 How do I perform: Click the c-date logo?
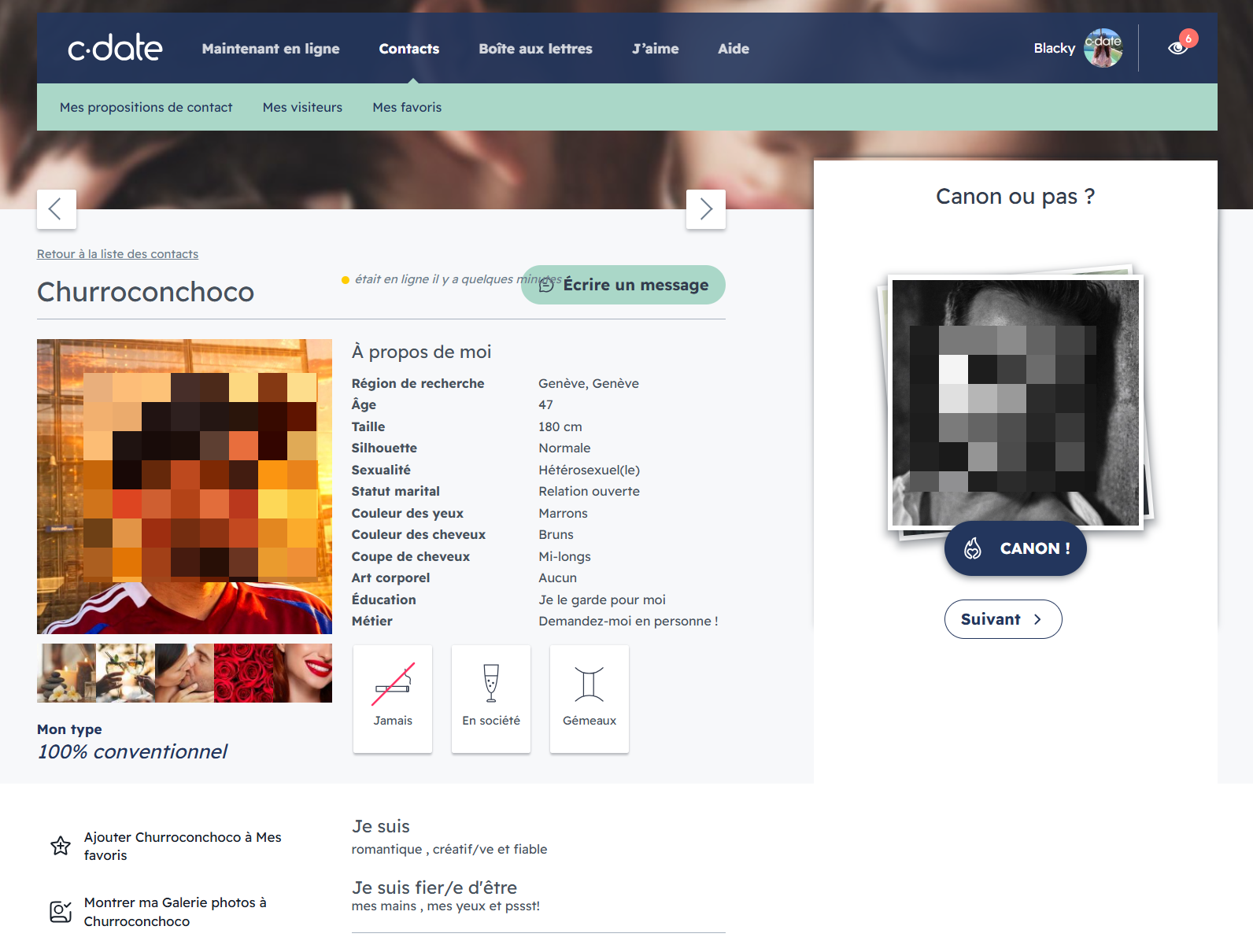(x=115, y=48)
